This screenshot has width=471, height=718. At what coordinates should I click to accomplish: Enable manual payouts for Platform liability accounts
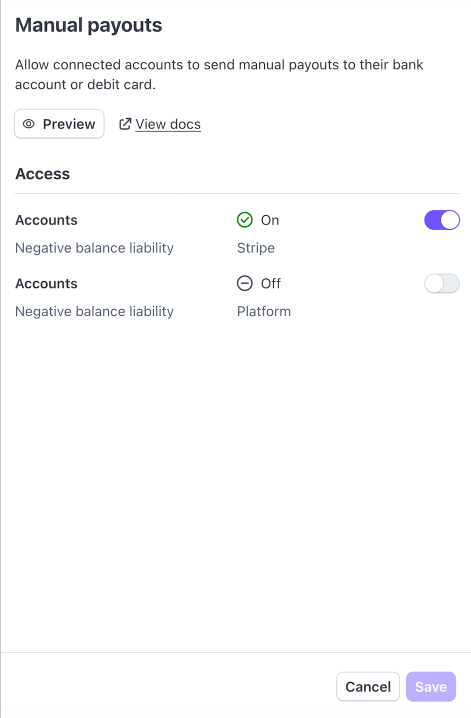click(x=442, y=283)
